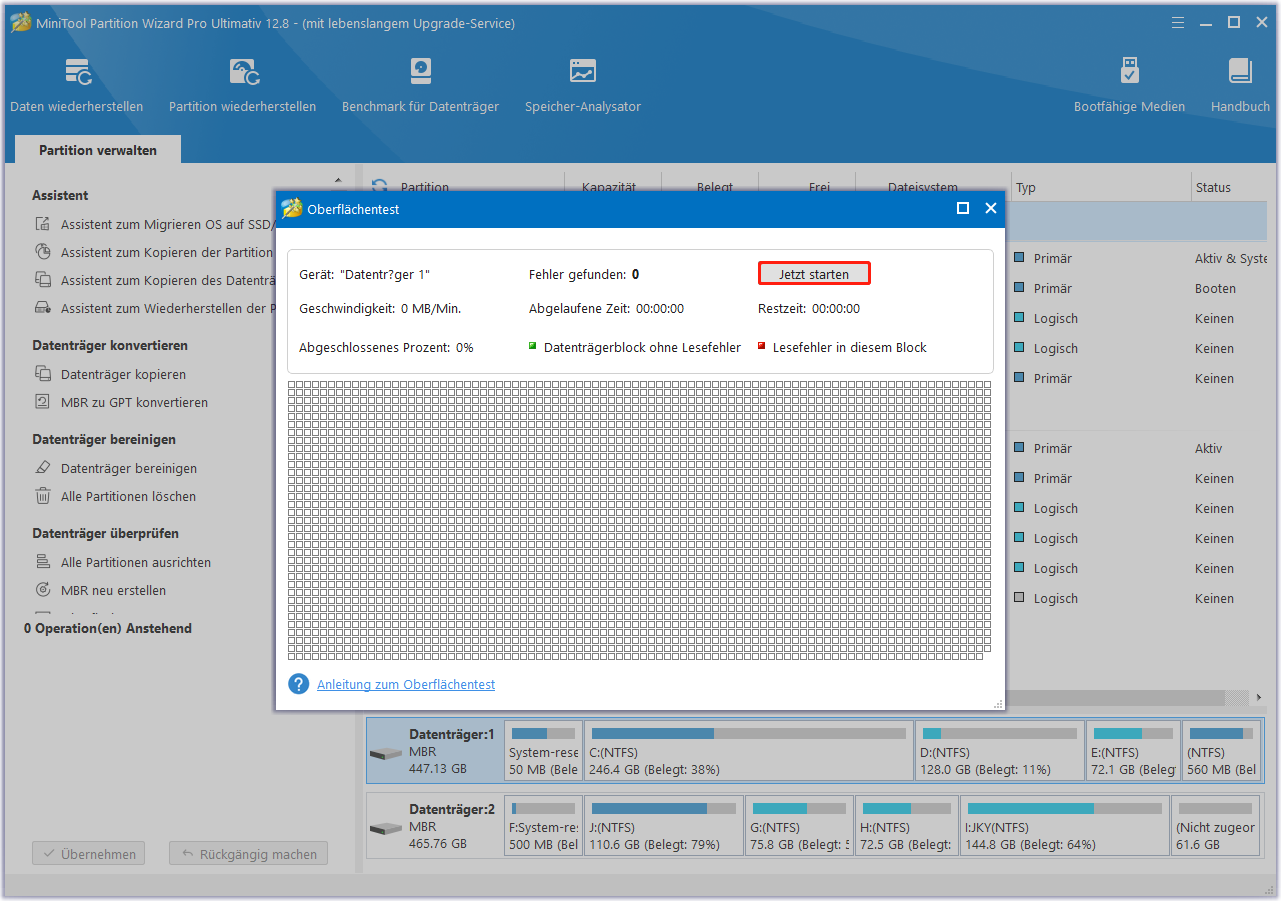Click '0 Operation(en) Anstehend' text
The width and height of the screenshot is (1281, 901).
tap(108, 628)
